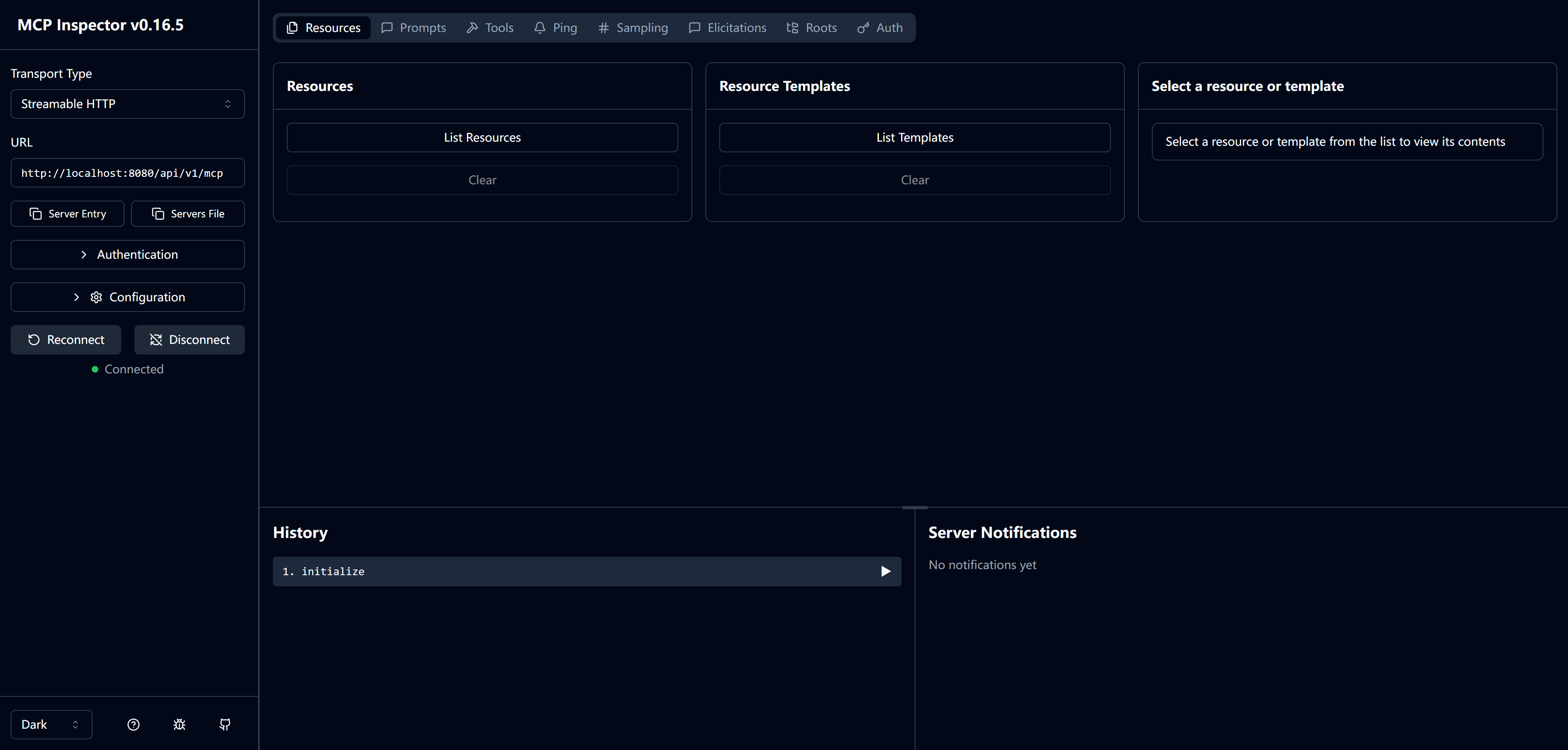This screenshot has width=1568, height=750.
Task: Open the Dark theme selector
Action: (x=51, y=725)
